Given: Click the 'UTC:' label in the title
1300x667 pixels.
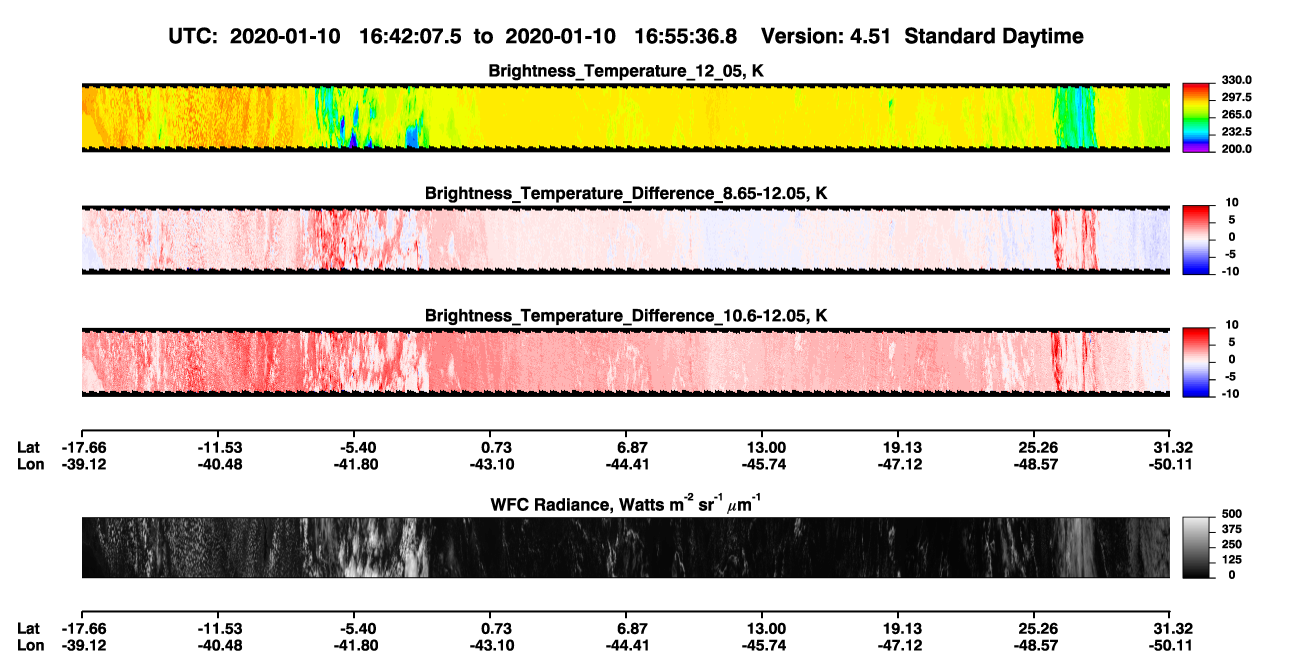Looking at the screenshot, I should click(191, 37).
